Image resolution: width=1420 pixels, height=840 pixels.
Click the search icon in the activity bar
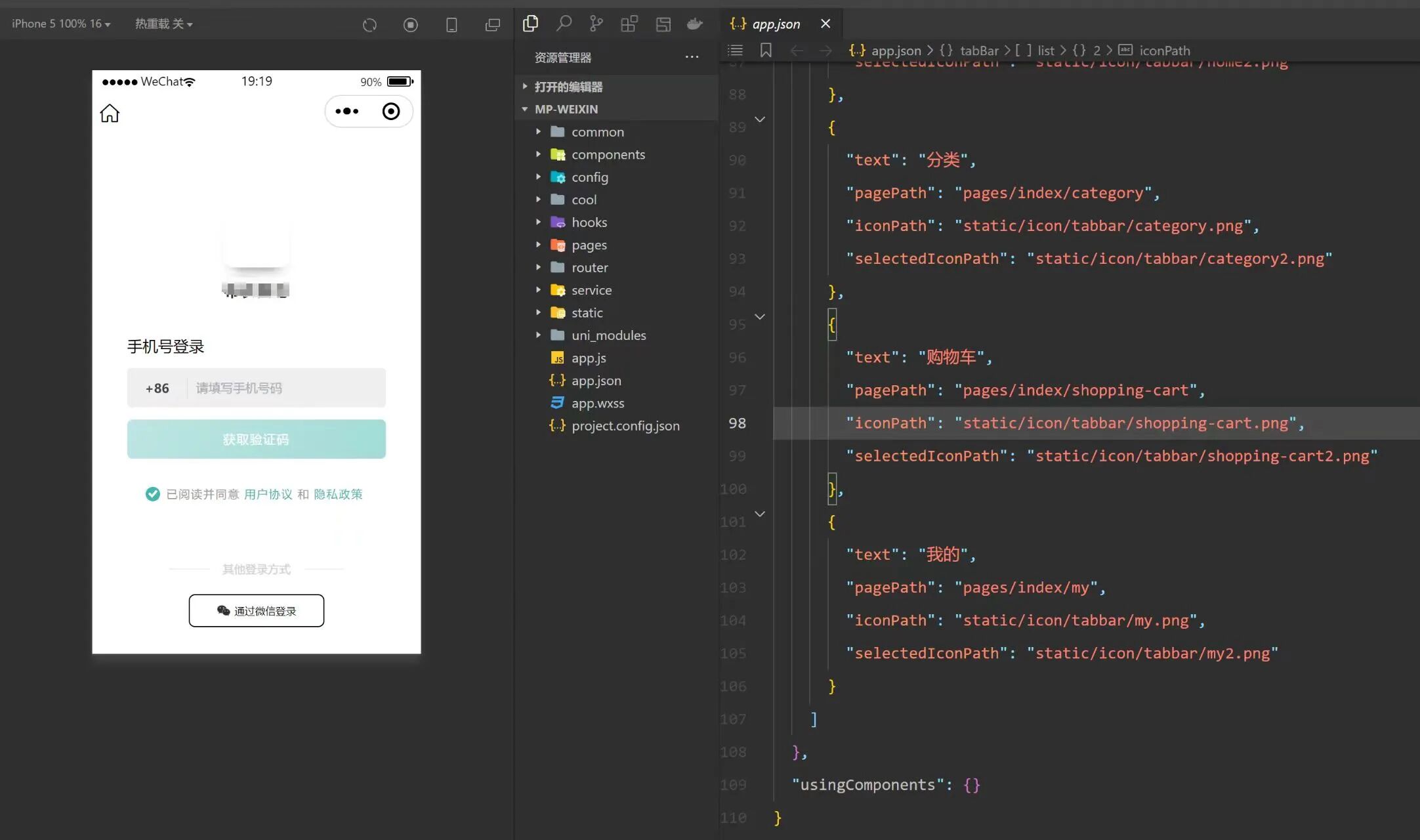tap(564, 24)
